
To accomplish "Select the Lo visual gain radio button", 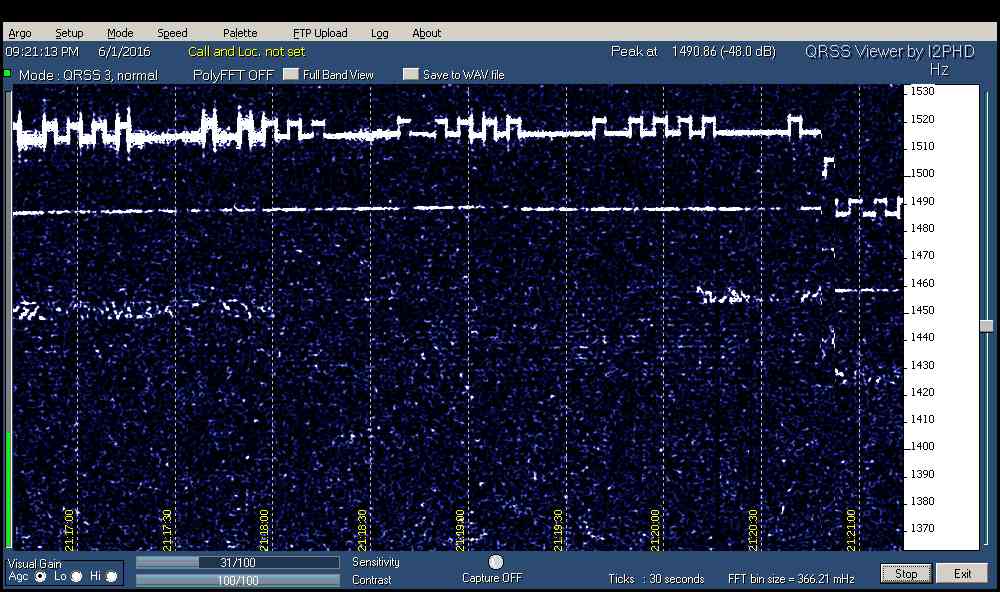I will tap(77, 577).
